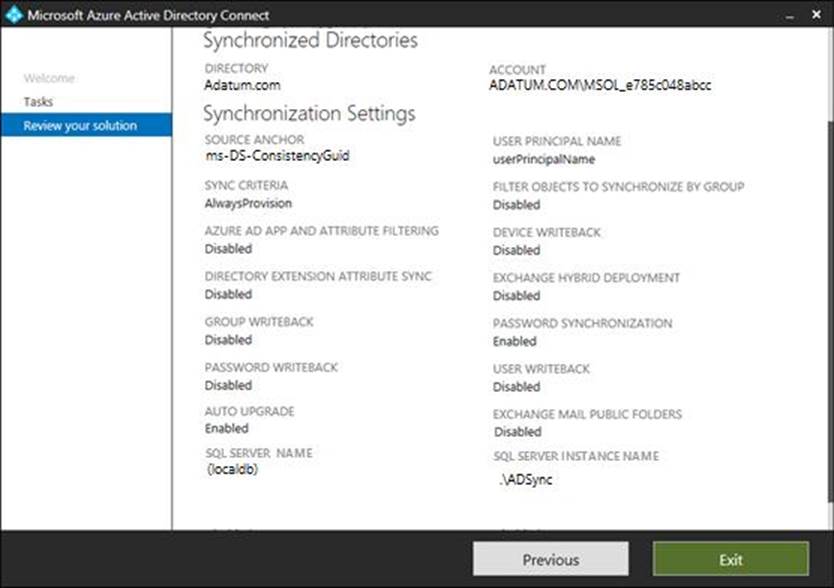Select the Review your solution step
The width and height of the screenshot is (834, 588).
80,126
